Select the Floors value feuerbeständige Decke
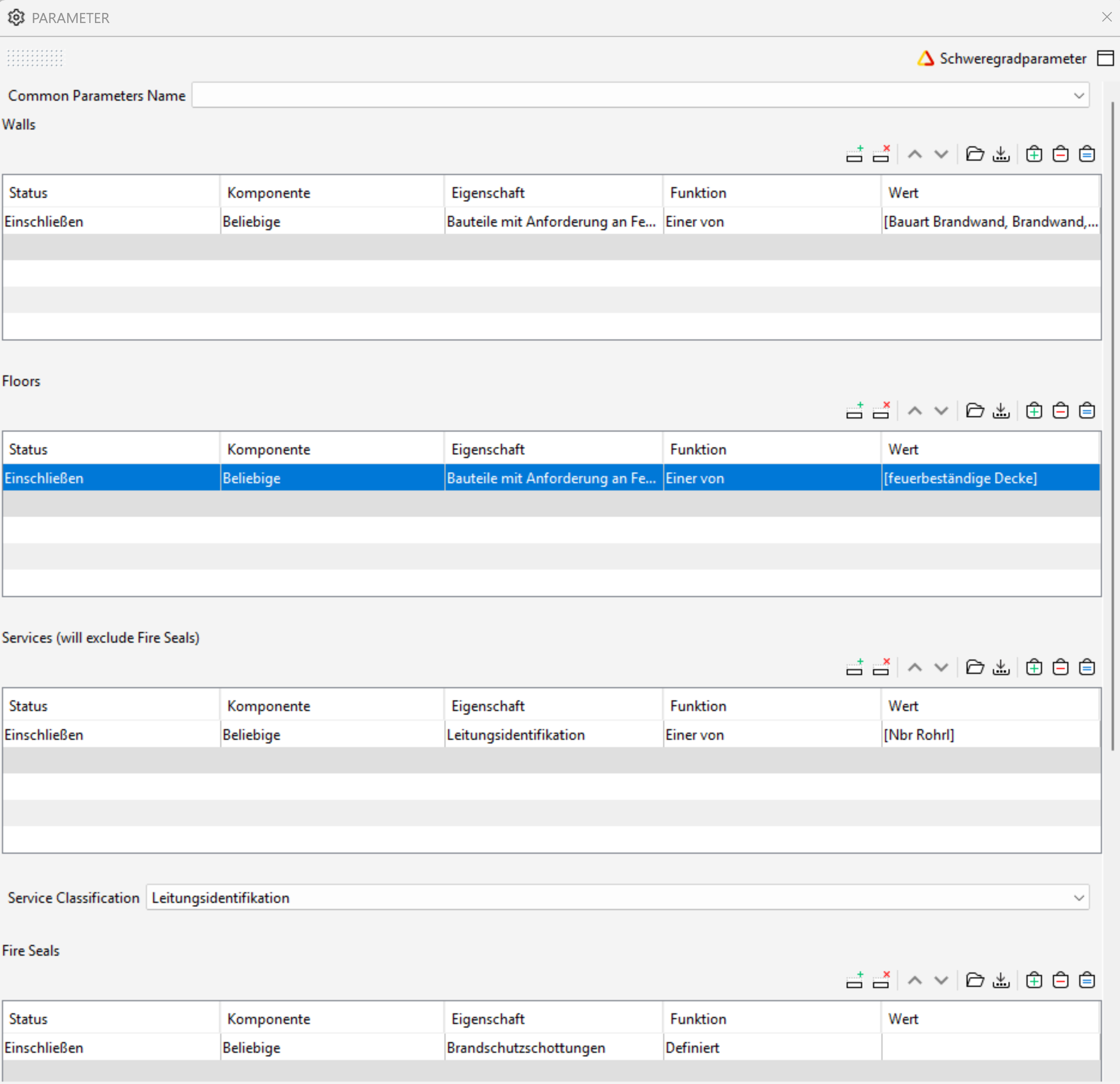The image size is (1120, 1084). [990, 478]
